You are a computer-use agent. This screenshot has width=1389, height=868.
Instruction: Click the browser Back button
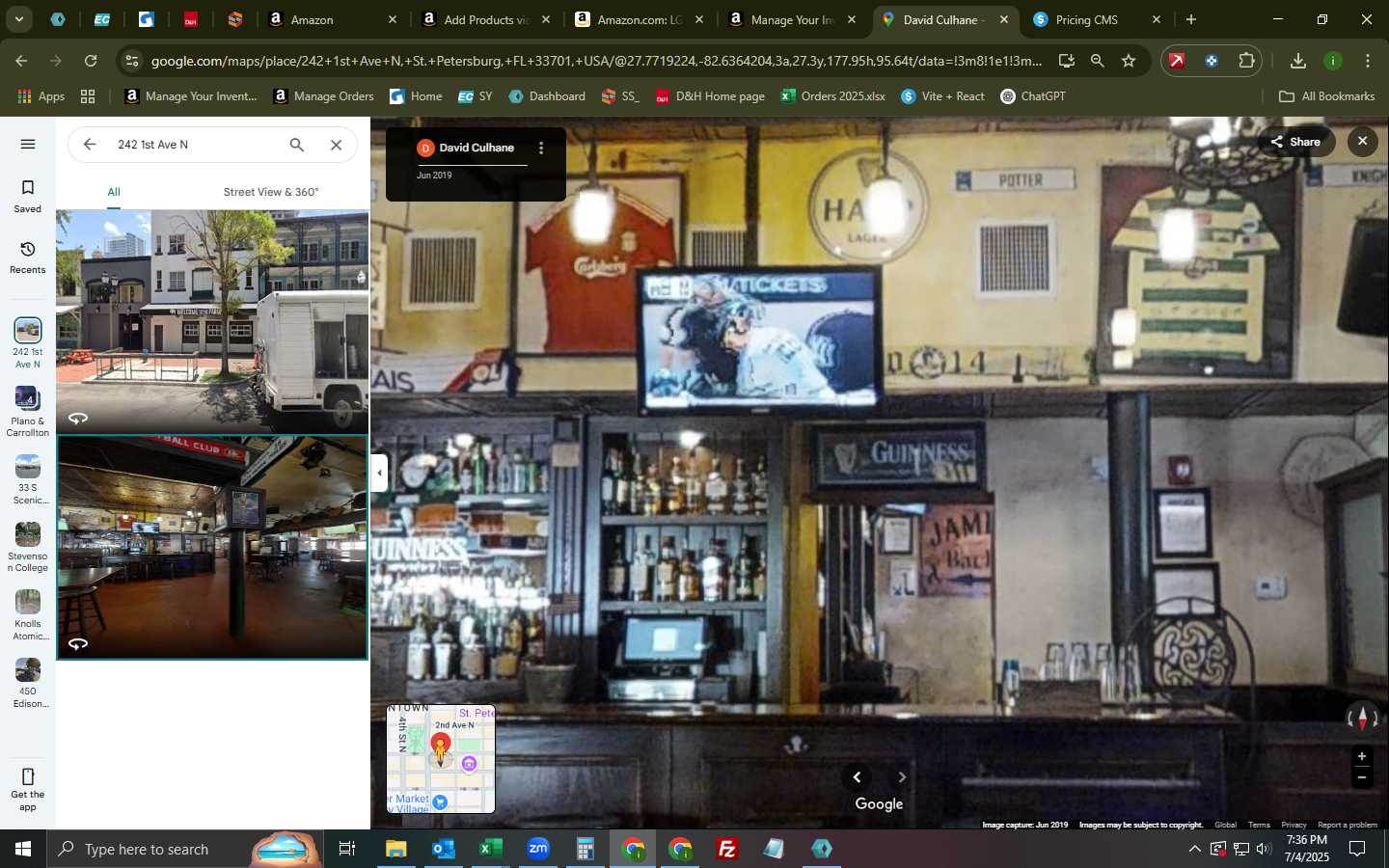[21, 61]
